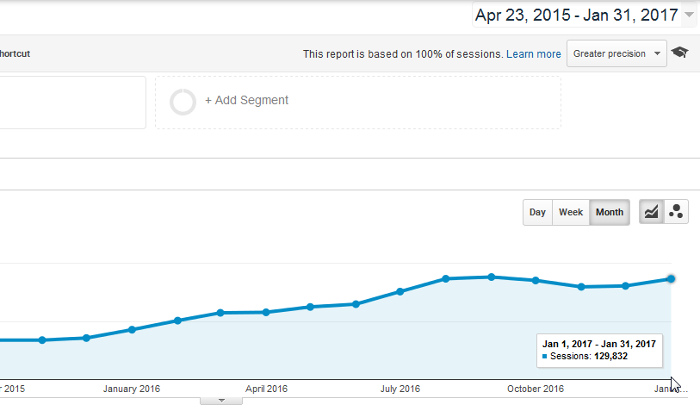Set graph interval to Month
The image size is (700, 411).
tap(609, 212)
